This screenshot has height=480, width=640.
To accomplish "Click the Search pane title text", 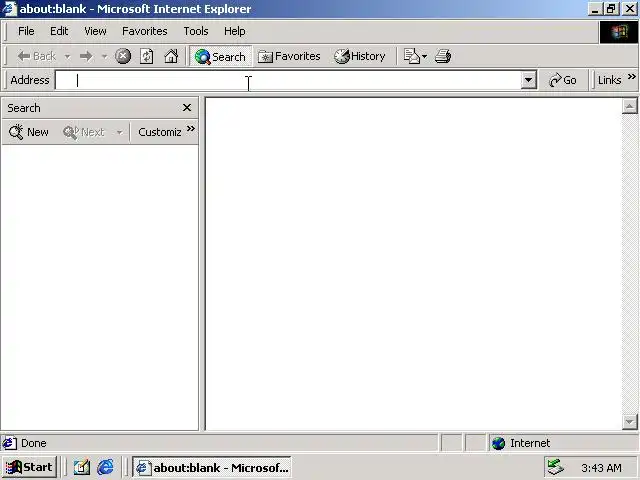I will pos(24,108).
